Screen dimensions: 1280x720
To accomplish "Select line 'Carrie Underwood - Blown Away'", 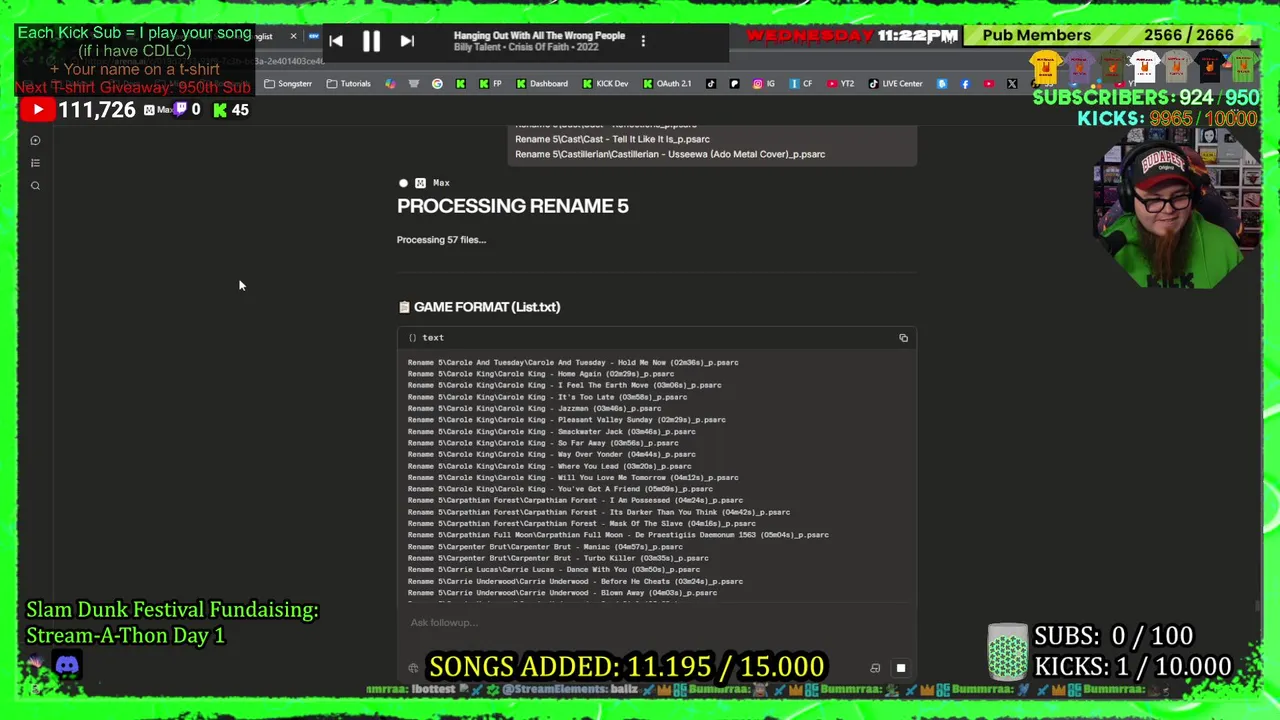I will tap(562, 593).
